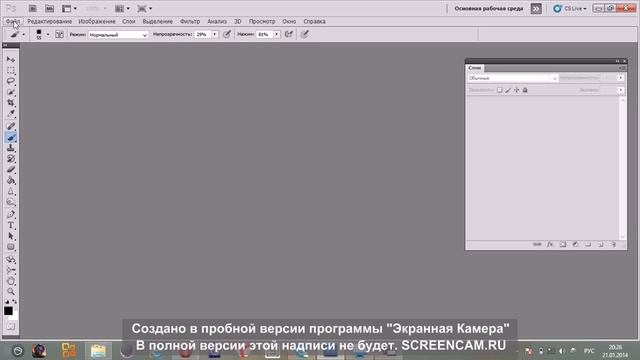Click the 'Основная рабочая среда' workspace button
This screenshot has width=640, height=360.
[489, 8]
